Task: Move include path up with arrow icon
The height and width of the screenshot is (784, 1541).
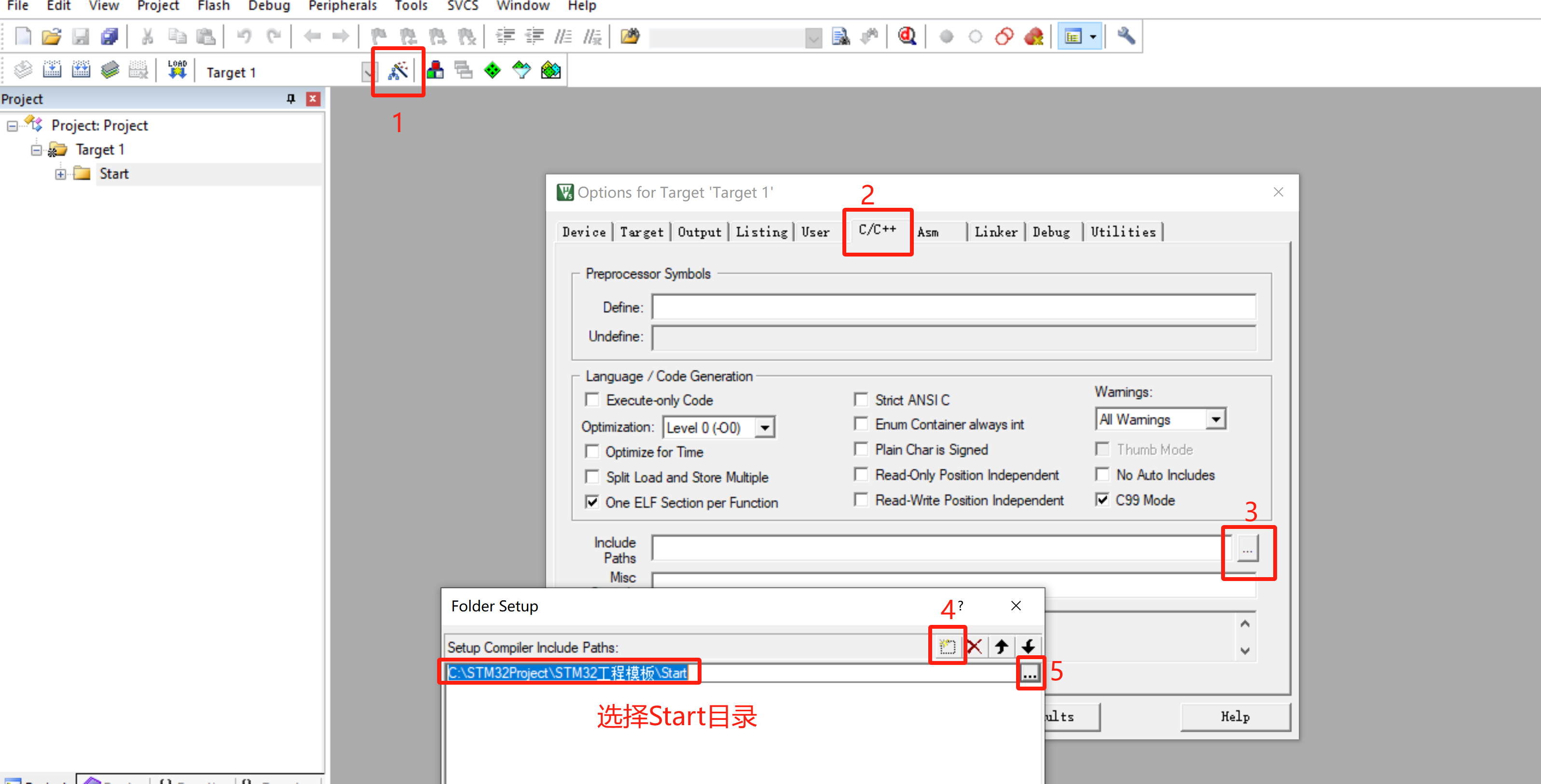Action: 1002,646
